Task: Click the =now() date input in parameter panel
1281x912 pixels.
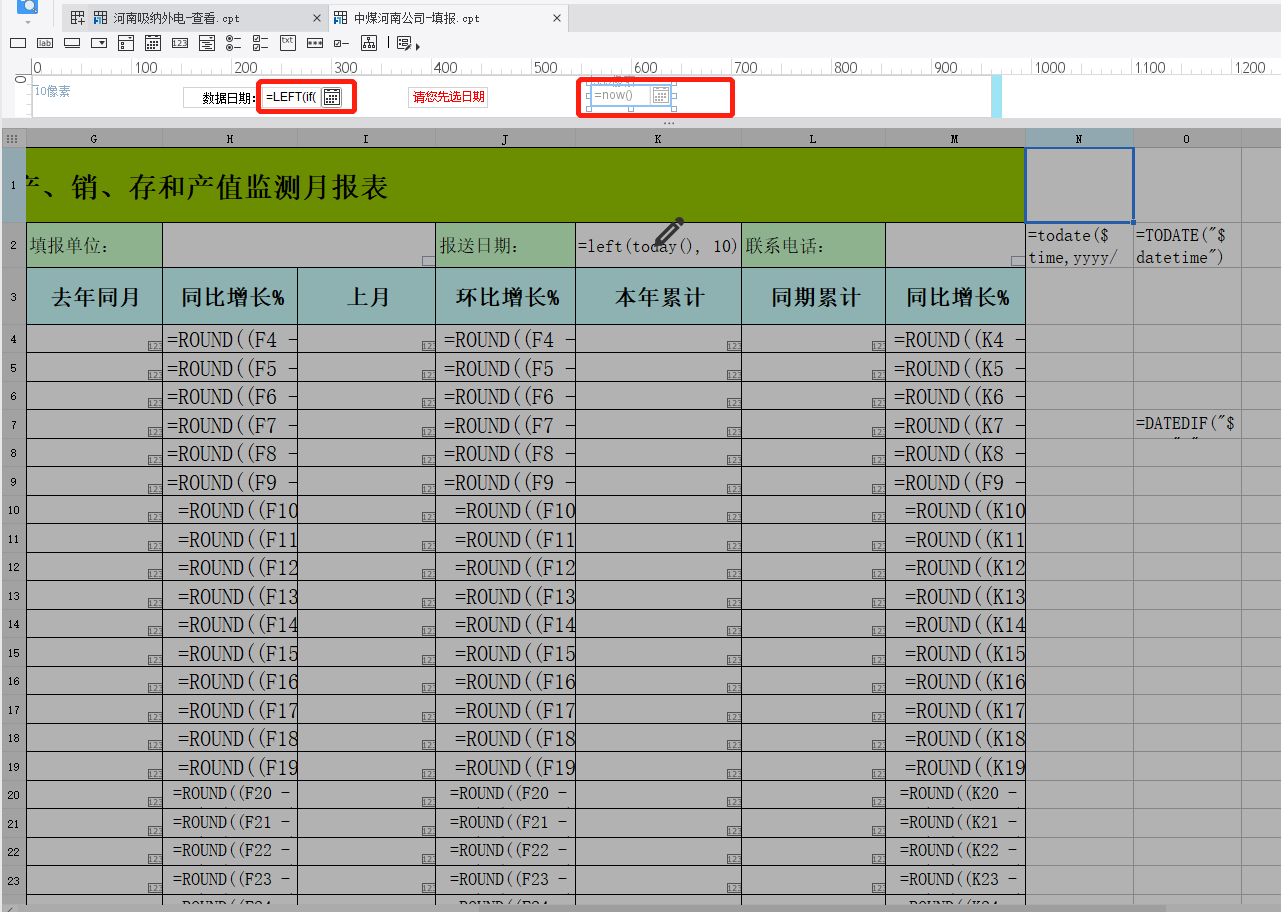Action: pyautogui.click(x=620, y=95)
